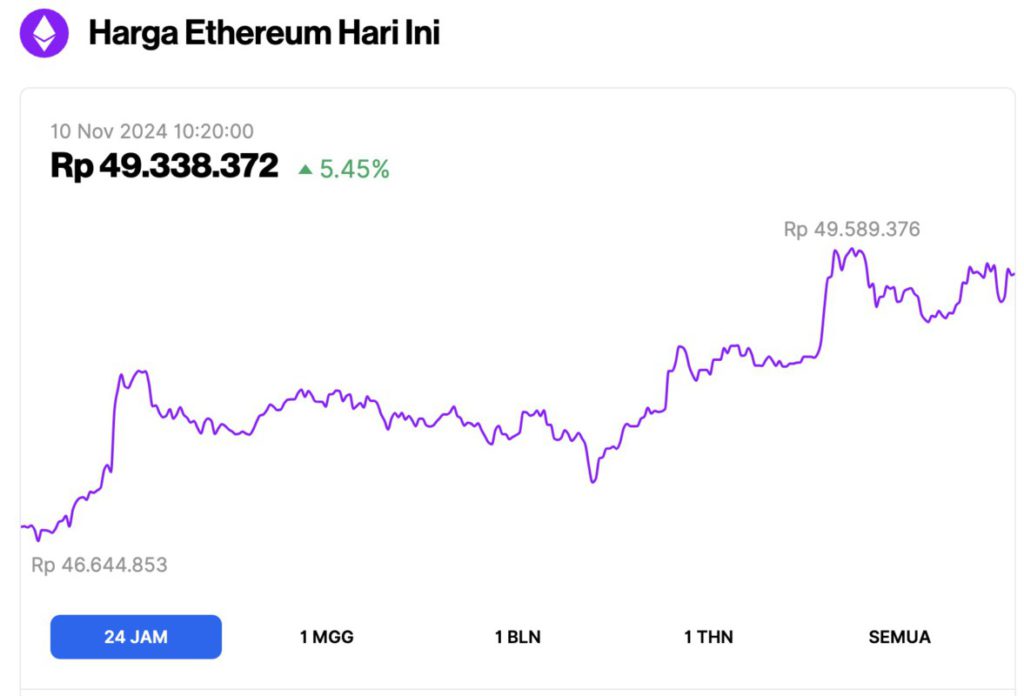Select the SEMUA time range
Screen dimensions: 1024x696
click(x=899, y=637)
